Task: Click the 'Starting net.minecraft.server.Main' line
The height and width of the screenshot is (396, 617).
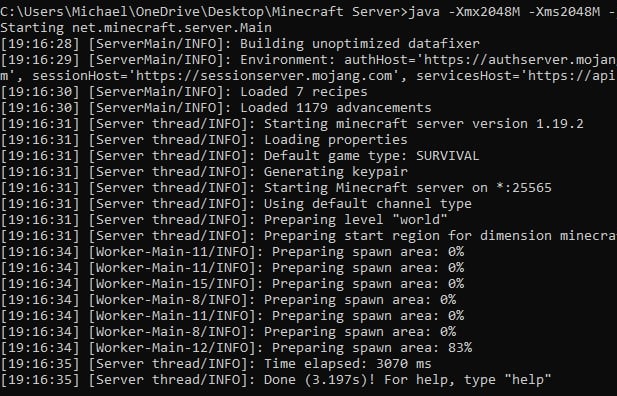Action: pos(136,28)
